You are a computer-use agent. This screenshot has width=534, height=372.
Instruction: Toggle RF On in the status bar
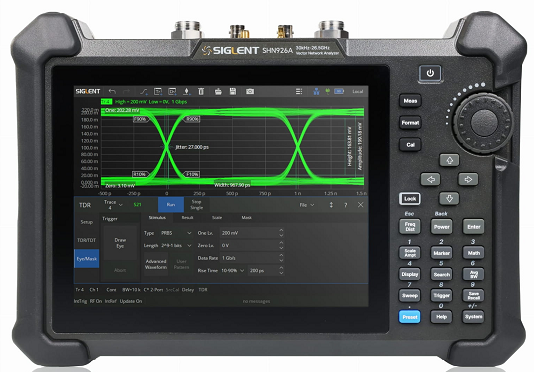pyautogui.click(x=95, y=301)
